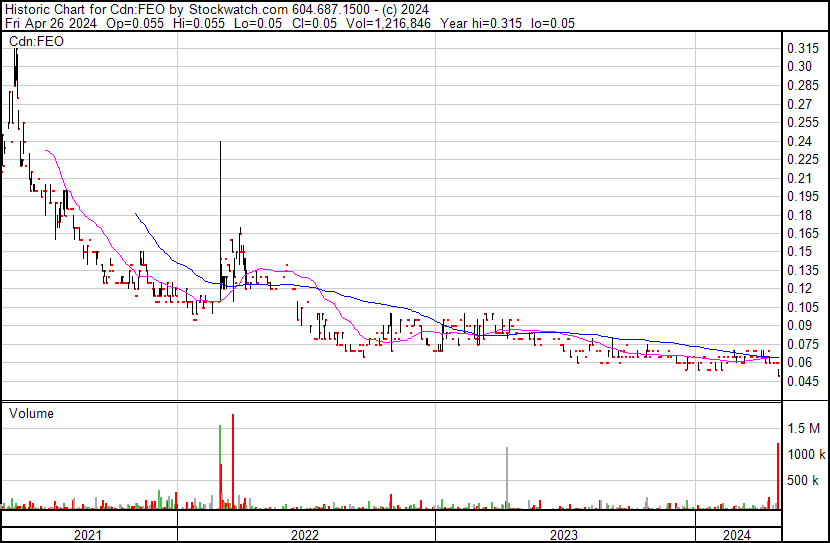Click the Volume panel label
This screenshot has height=543, width=830.
31,413
